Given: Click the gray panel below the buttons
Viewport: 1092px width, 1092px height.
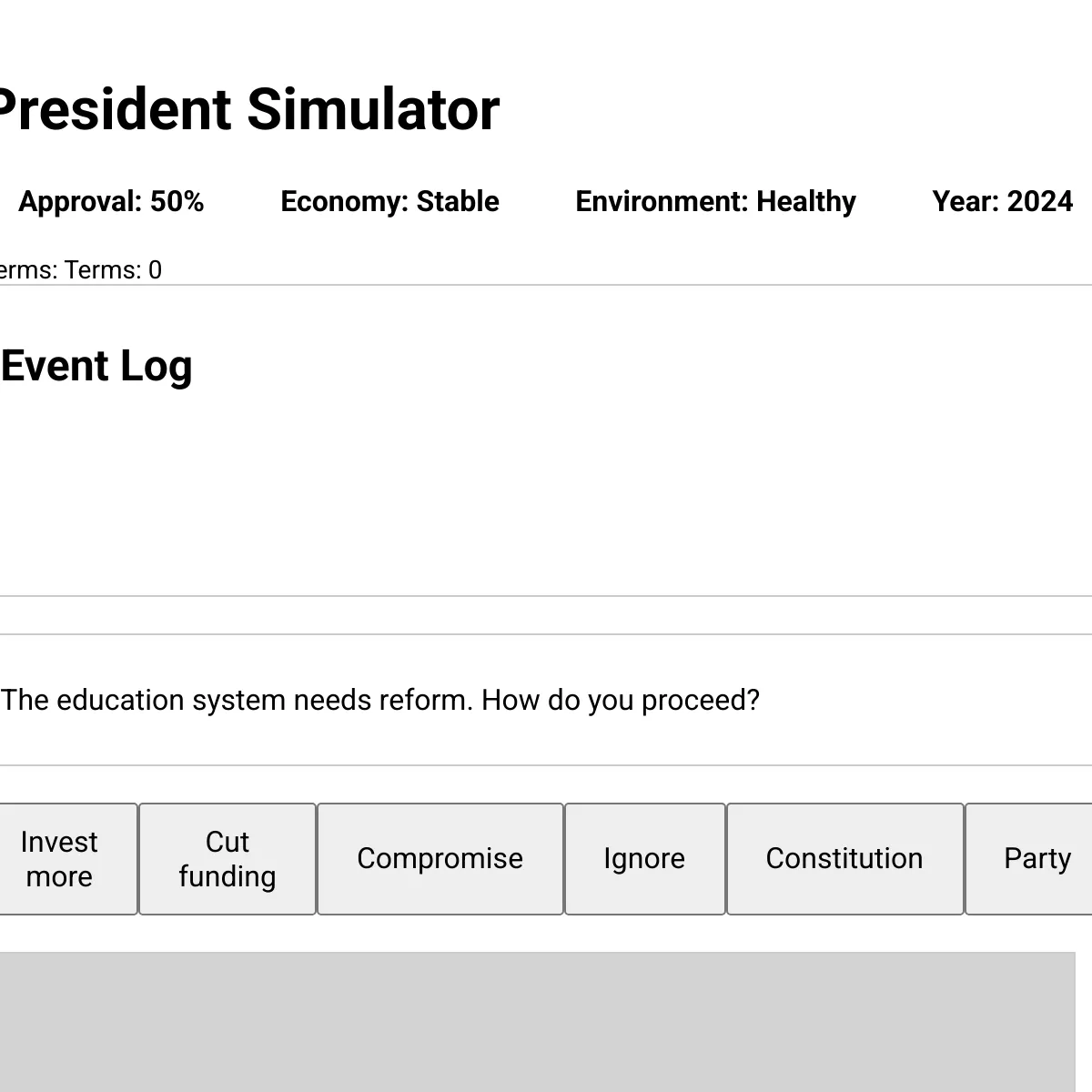Looking at the screenshot, I should coord(537,1022).
